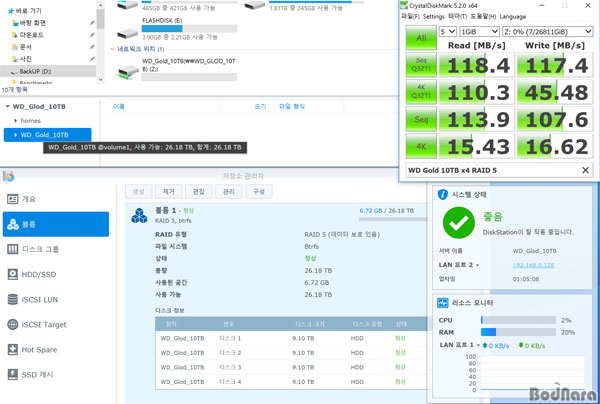The image size is (600, 404).
Task: Collapse the Network locations group in Explorer
Action: click(112, 49)
